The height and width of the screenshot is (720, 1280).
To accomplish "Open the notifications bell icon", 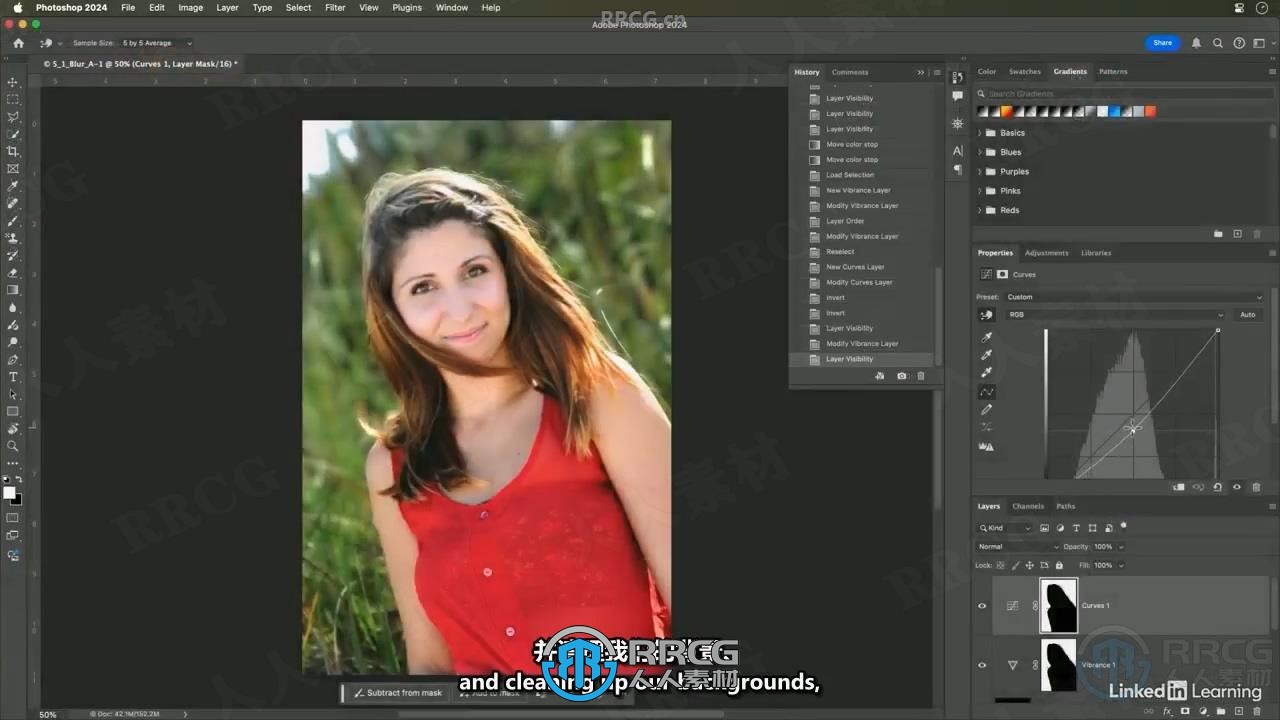I will pos(1196,43).
